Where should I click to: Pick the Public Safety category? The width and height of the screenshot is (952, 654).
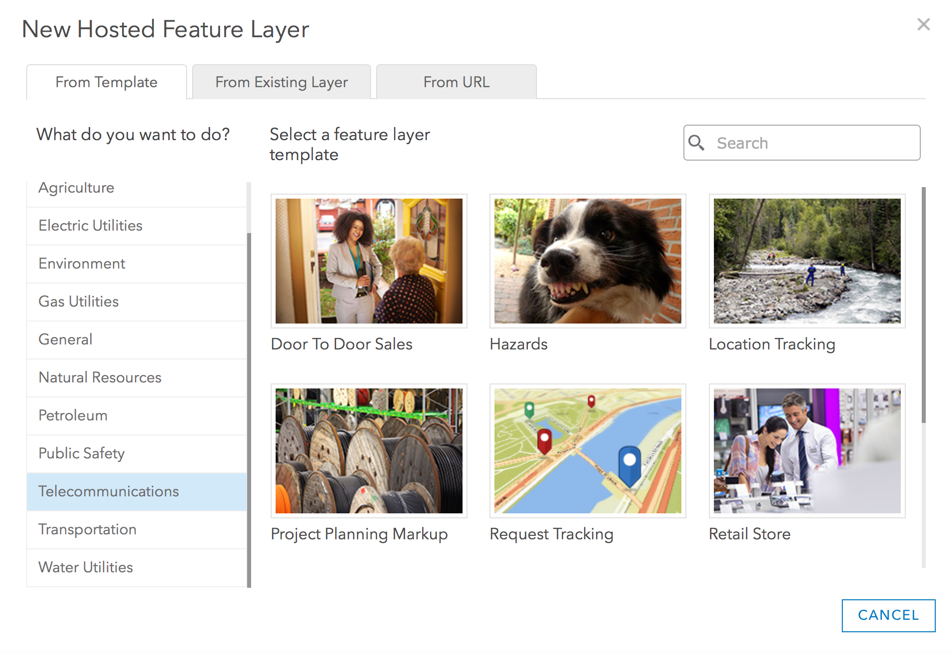pyautogui.click(x=81, y=454)
